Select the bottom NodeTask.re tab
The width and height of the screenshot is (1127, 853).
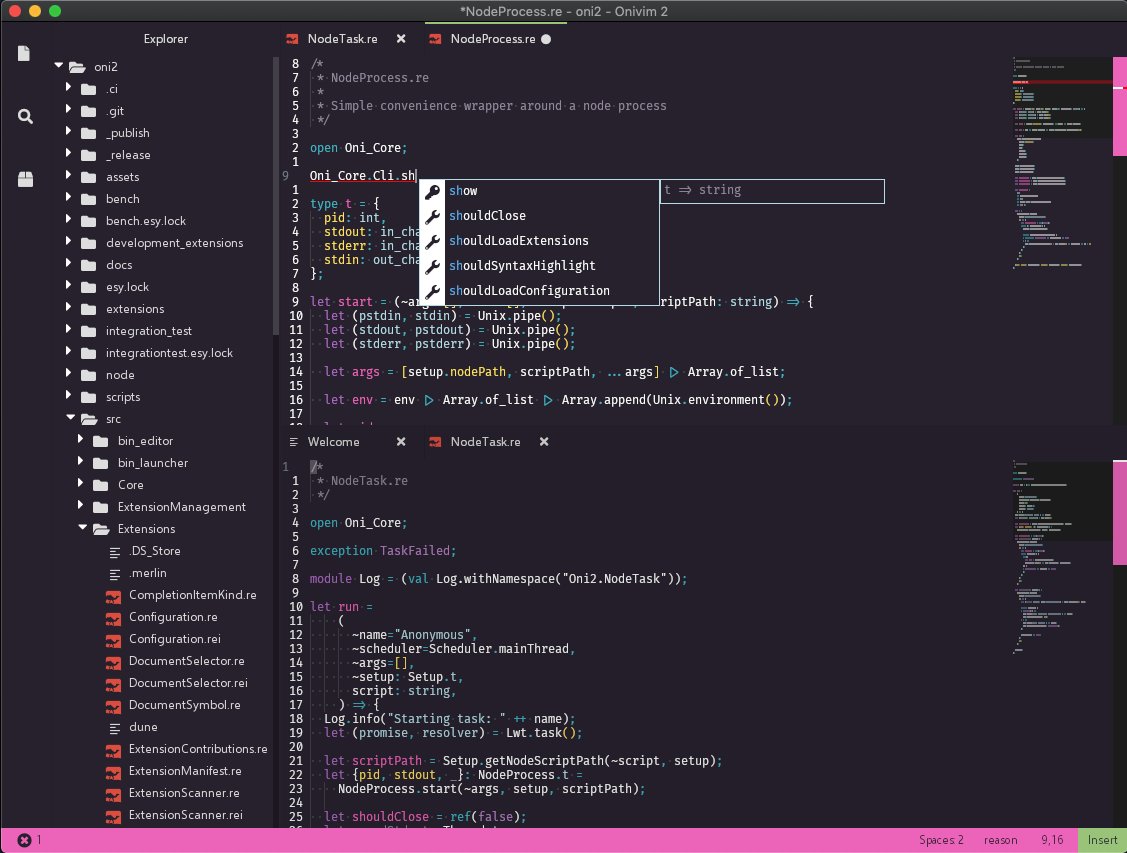pos(485,442)
